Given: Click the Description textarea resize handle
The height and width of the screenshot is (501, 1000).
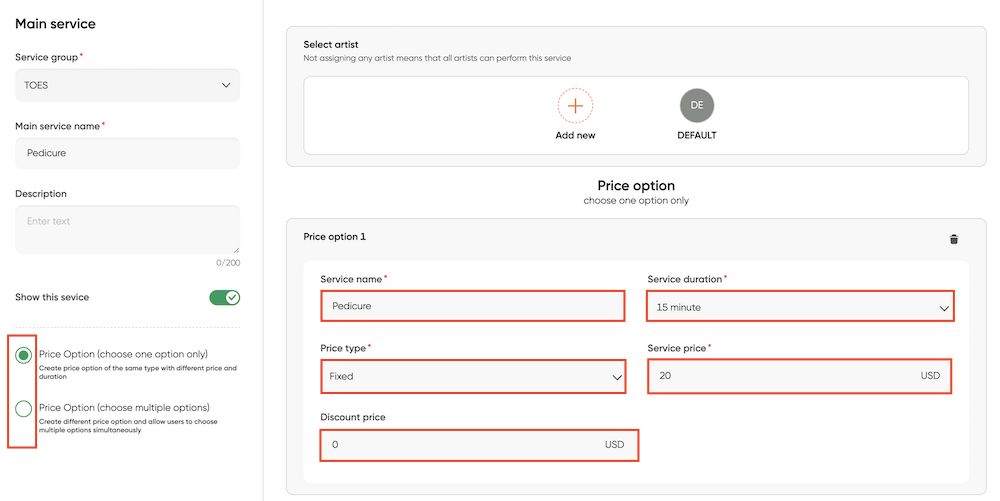Looking at the screenshot, I should (x=237, y=250).
